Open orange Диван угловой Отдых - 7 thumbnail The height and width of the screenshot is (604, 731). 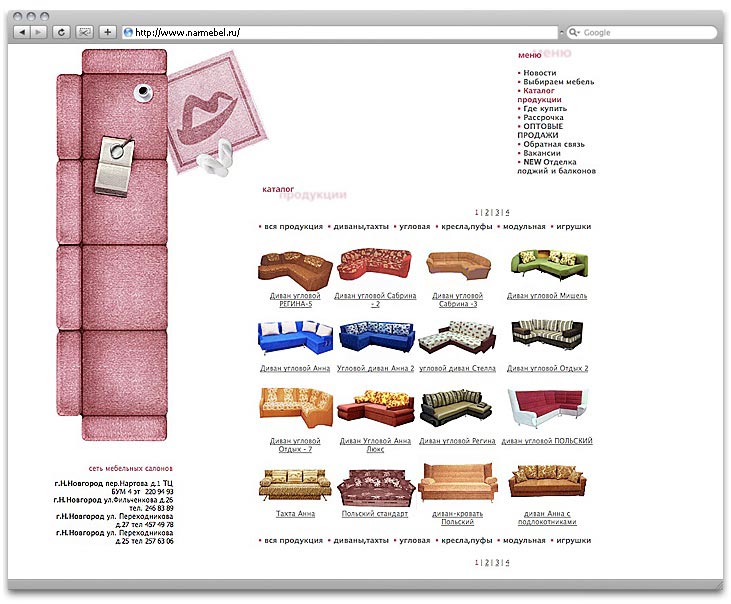tap(296, 407)
